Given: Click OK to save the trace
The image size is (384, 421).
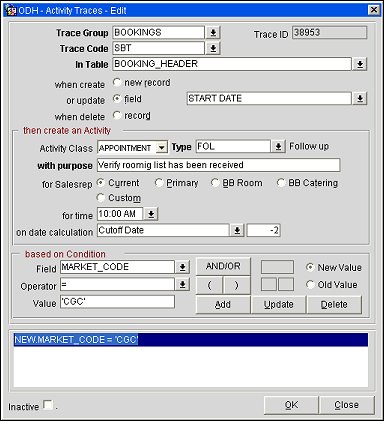Looking at the screenshot, I should (x=291, y=405).
